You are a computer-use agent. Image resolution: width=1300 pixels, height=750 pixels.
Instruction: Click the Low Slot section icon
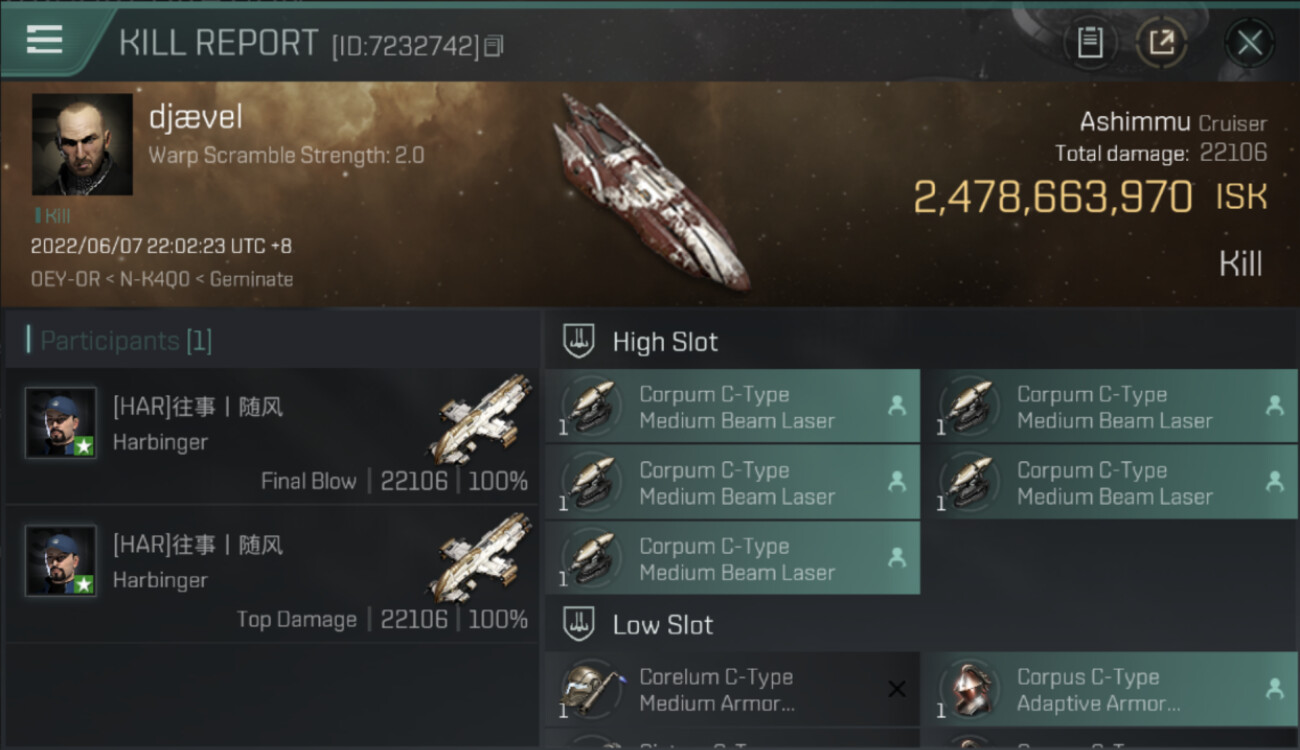pyautogui.click(x=580, y=625)
